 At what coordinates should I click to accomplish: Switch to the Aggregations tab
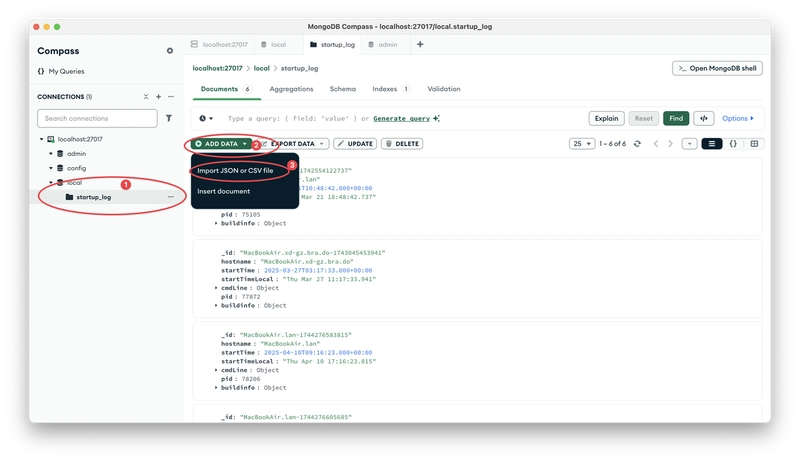coord(291,89)
